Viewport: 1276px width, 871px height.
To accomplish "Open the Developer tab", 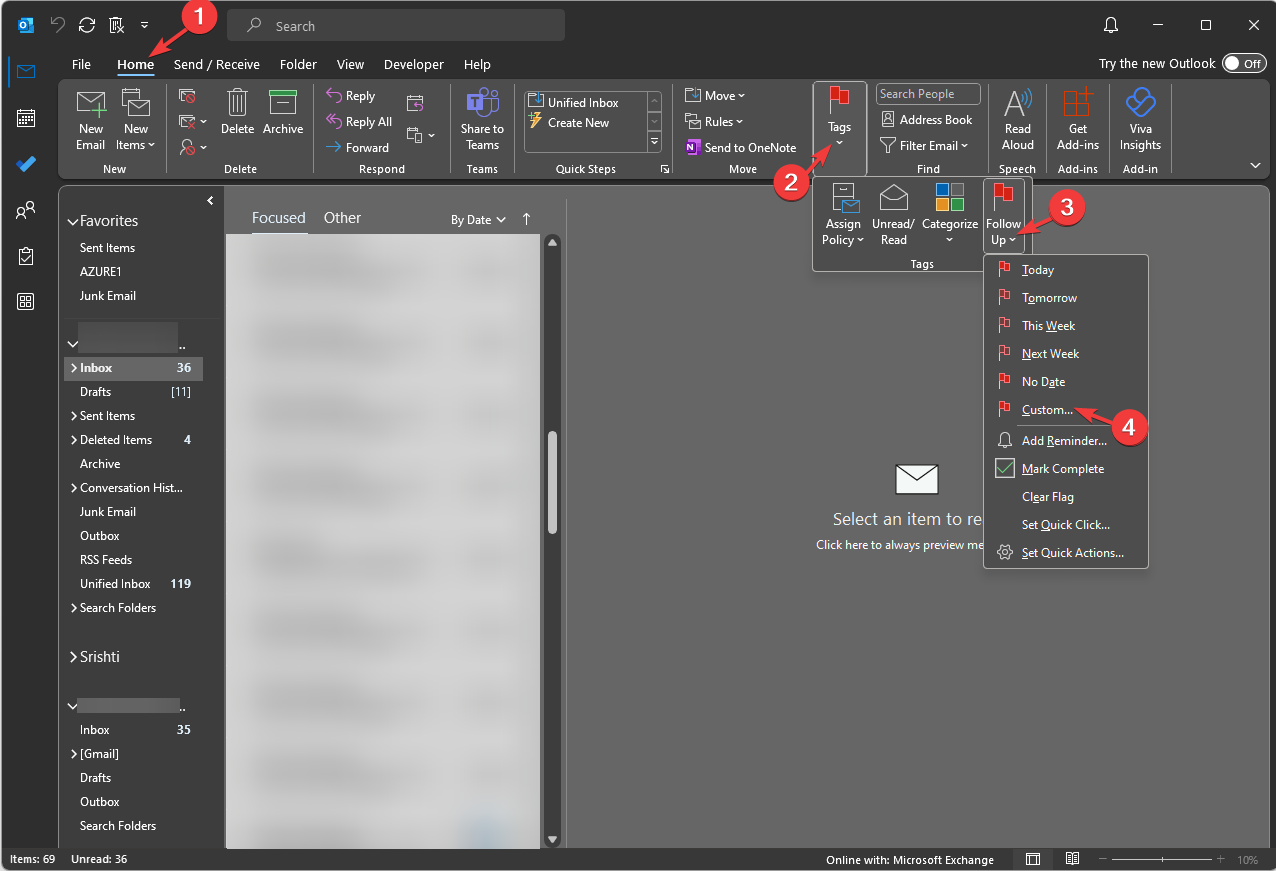I will tap(414, 64).
